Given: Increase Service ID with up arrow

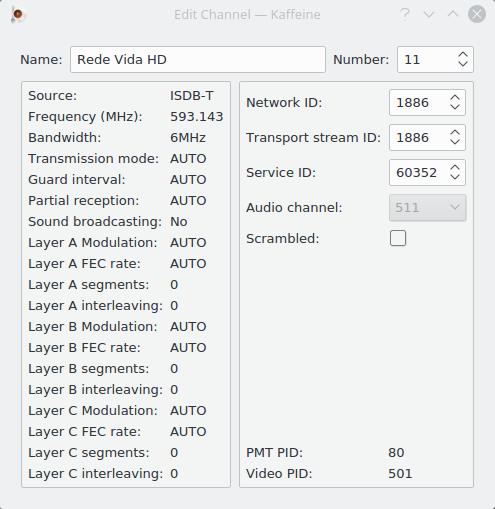Looking at the screenshot, I should pos(455,168).
